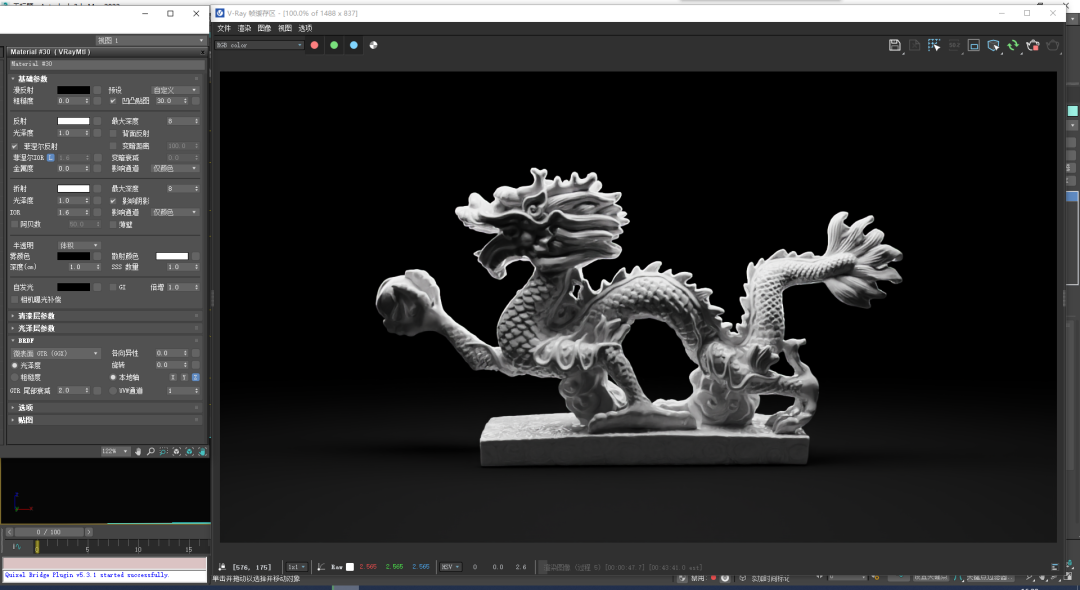Toggle sRGB display correction globe icon
The width and height of the screenshot is (1080, 590).
pos(373,44)
